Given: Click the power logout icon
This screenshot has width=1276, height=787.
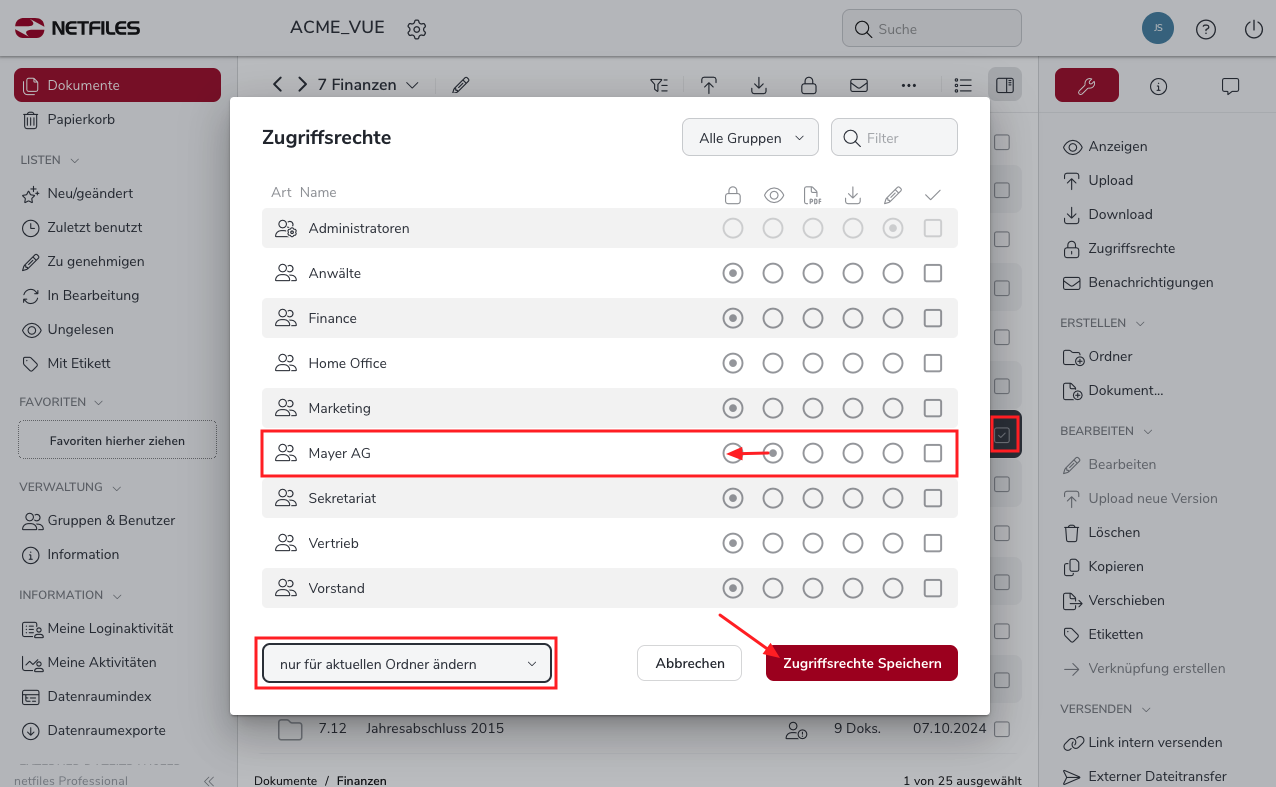Looking at the screenshot, I should click(1254, 29).
